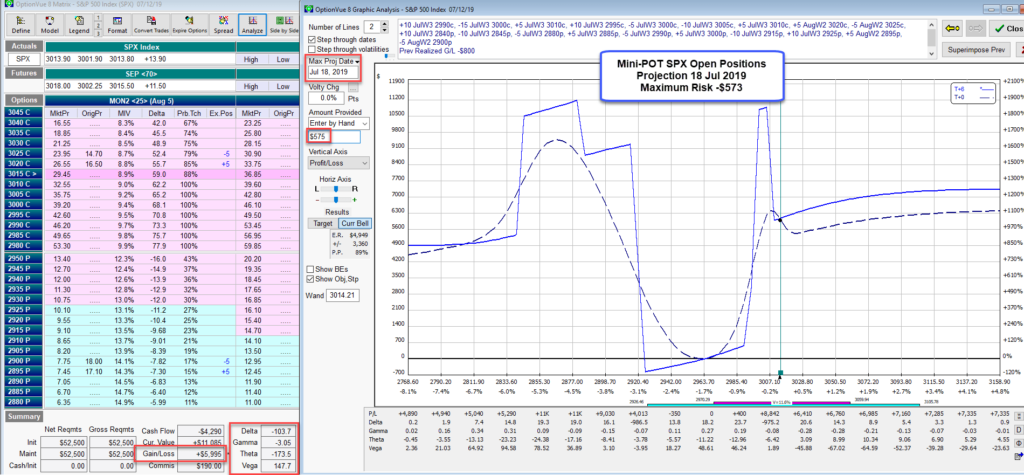This screenshot has width=1024, height=475.
Task: Click the Wand value field
Action: click(344, 295)
